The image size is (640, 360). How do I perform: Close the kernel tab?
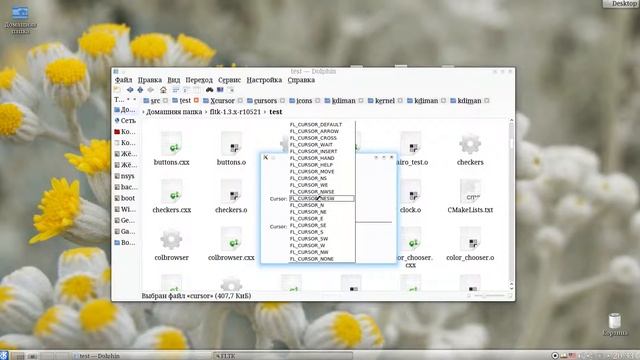point(400,100)
